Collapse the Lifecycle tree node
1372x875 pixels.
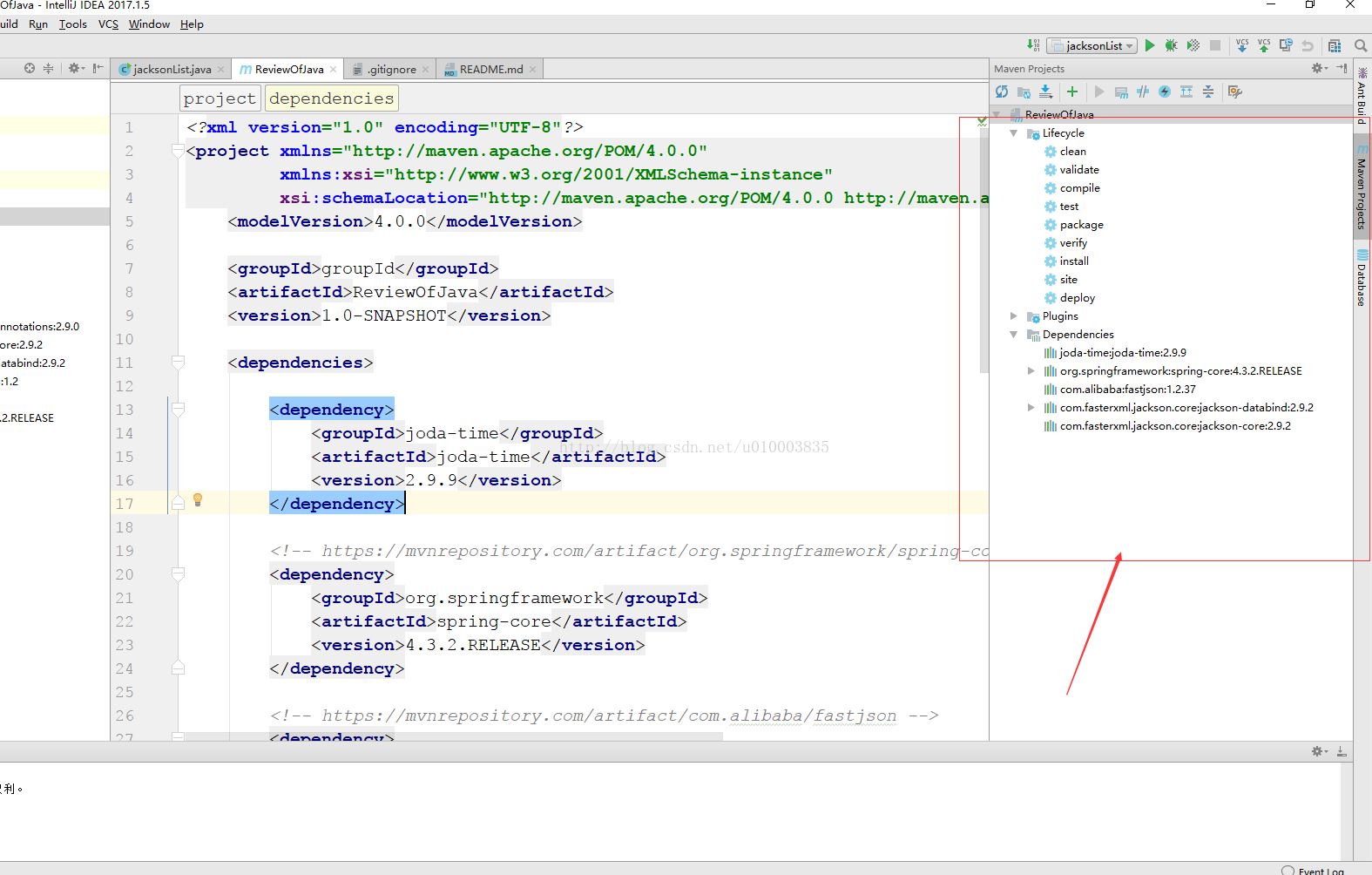click(x=1013, y=133)
